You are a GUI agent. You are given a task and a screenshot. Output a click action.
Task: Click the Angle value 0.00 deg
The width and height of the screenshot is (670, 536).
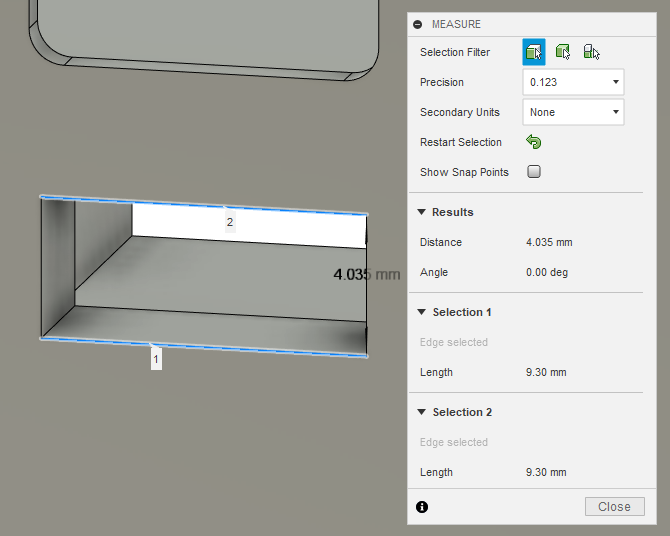pos(547,272)
